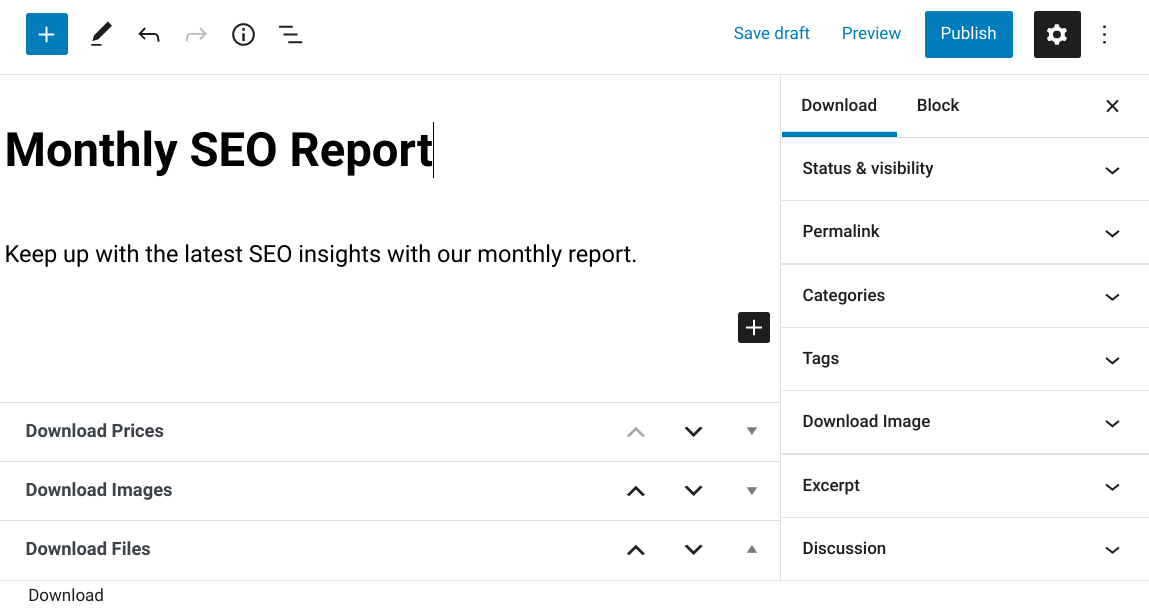
Task: Undo the last change
Action: (x=149, y=35)
